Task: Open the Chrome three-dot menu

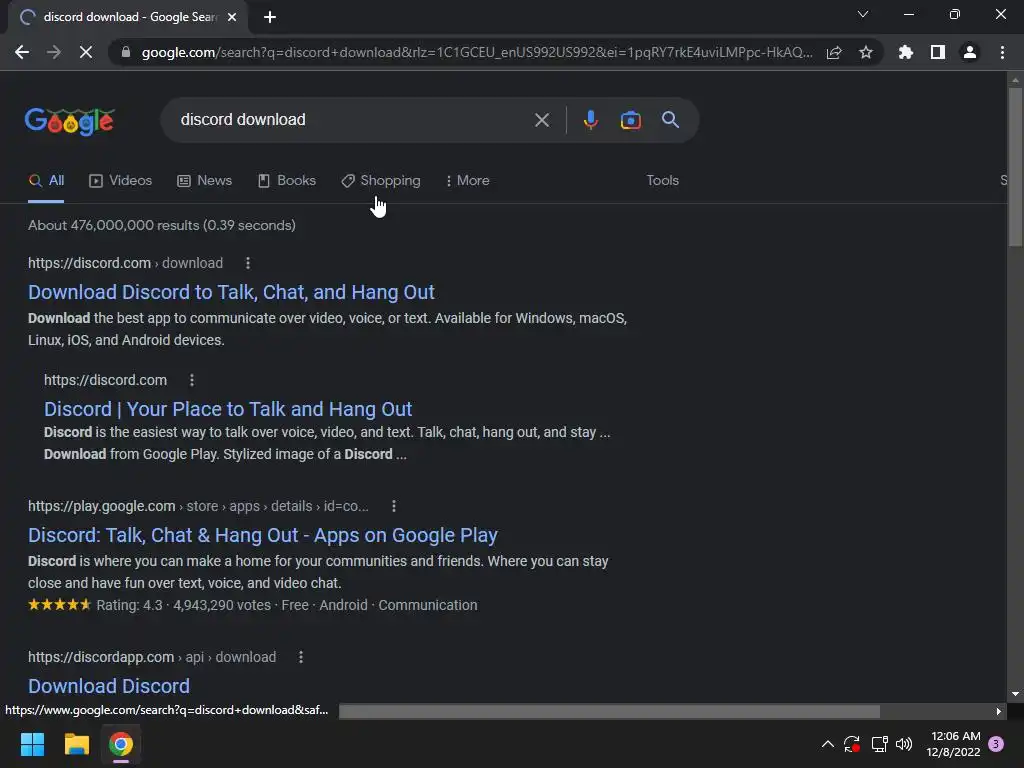Action: click(x=1002, y=52)
